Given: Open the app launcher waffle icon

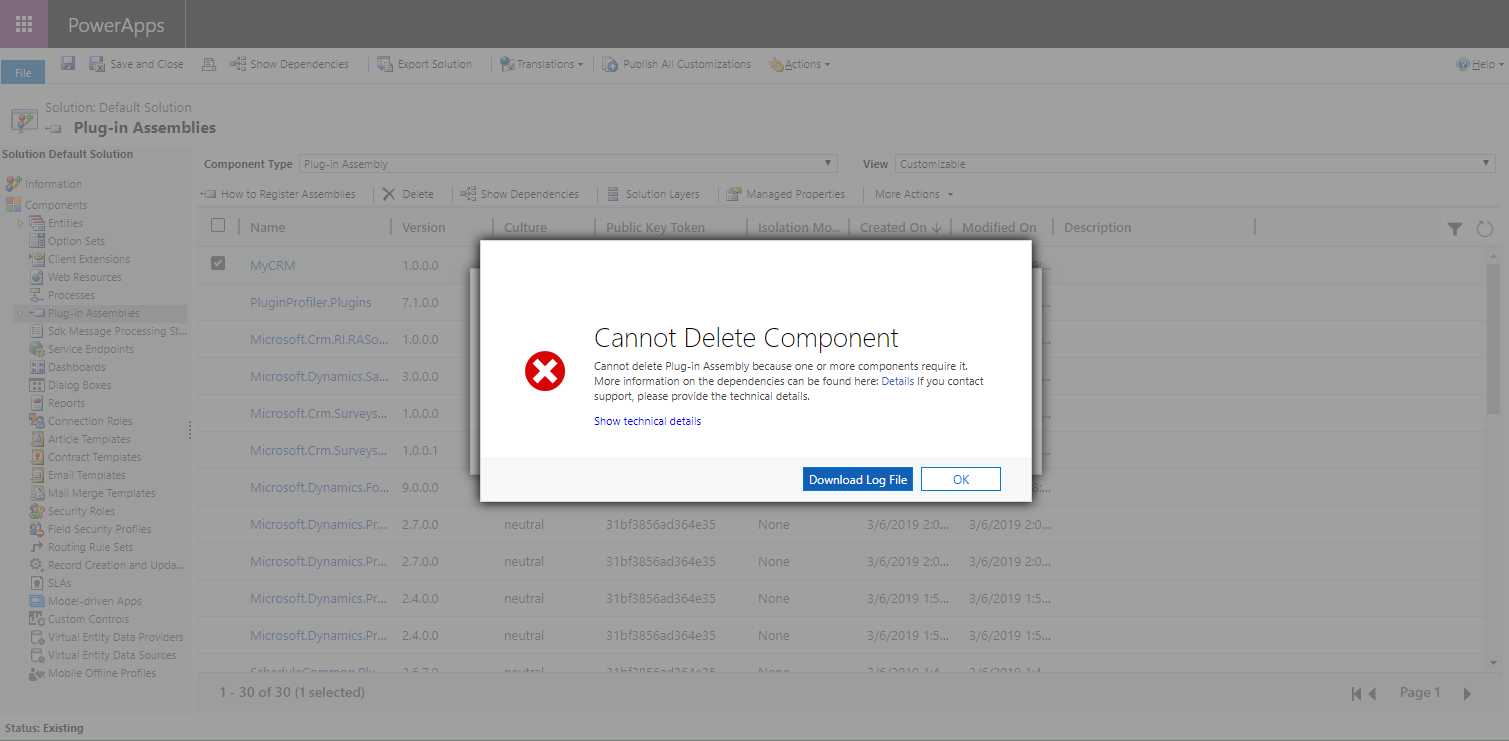Looking at the screenshot, I should [24, 24].
